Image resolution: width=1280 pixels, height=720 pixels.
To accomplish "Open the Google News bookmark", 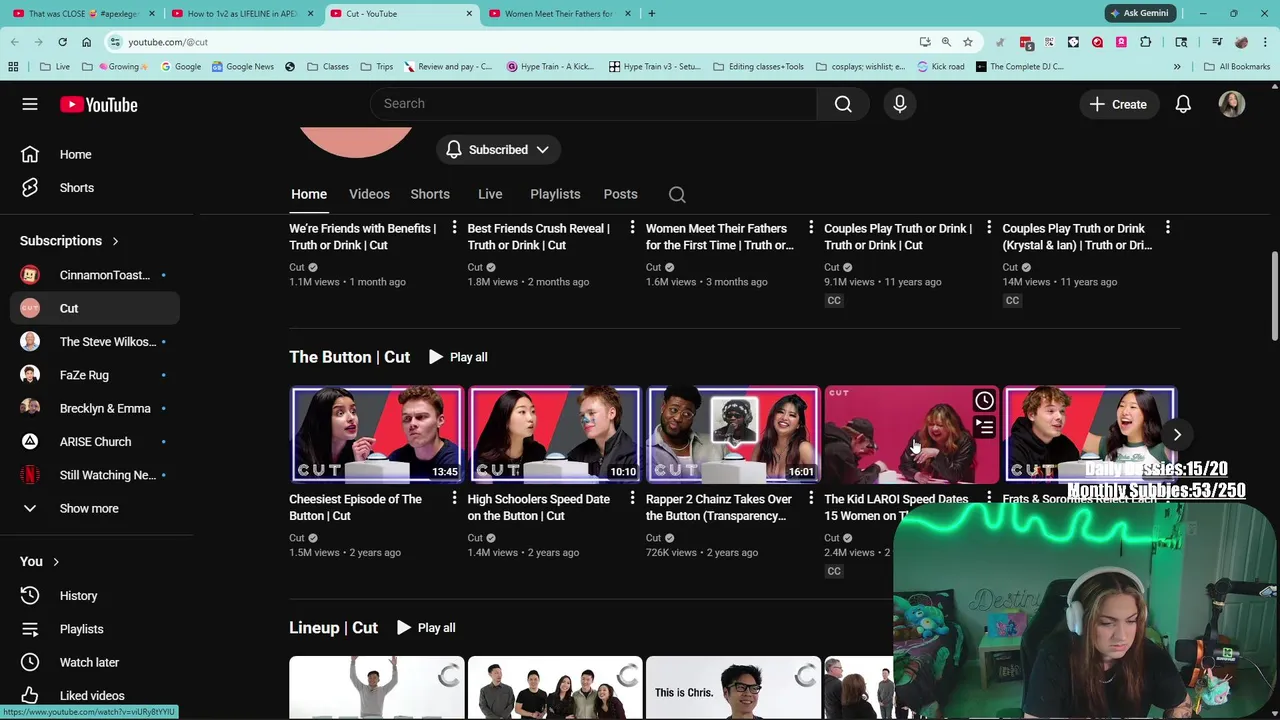I will click(242, 67).
